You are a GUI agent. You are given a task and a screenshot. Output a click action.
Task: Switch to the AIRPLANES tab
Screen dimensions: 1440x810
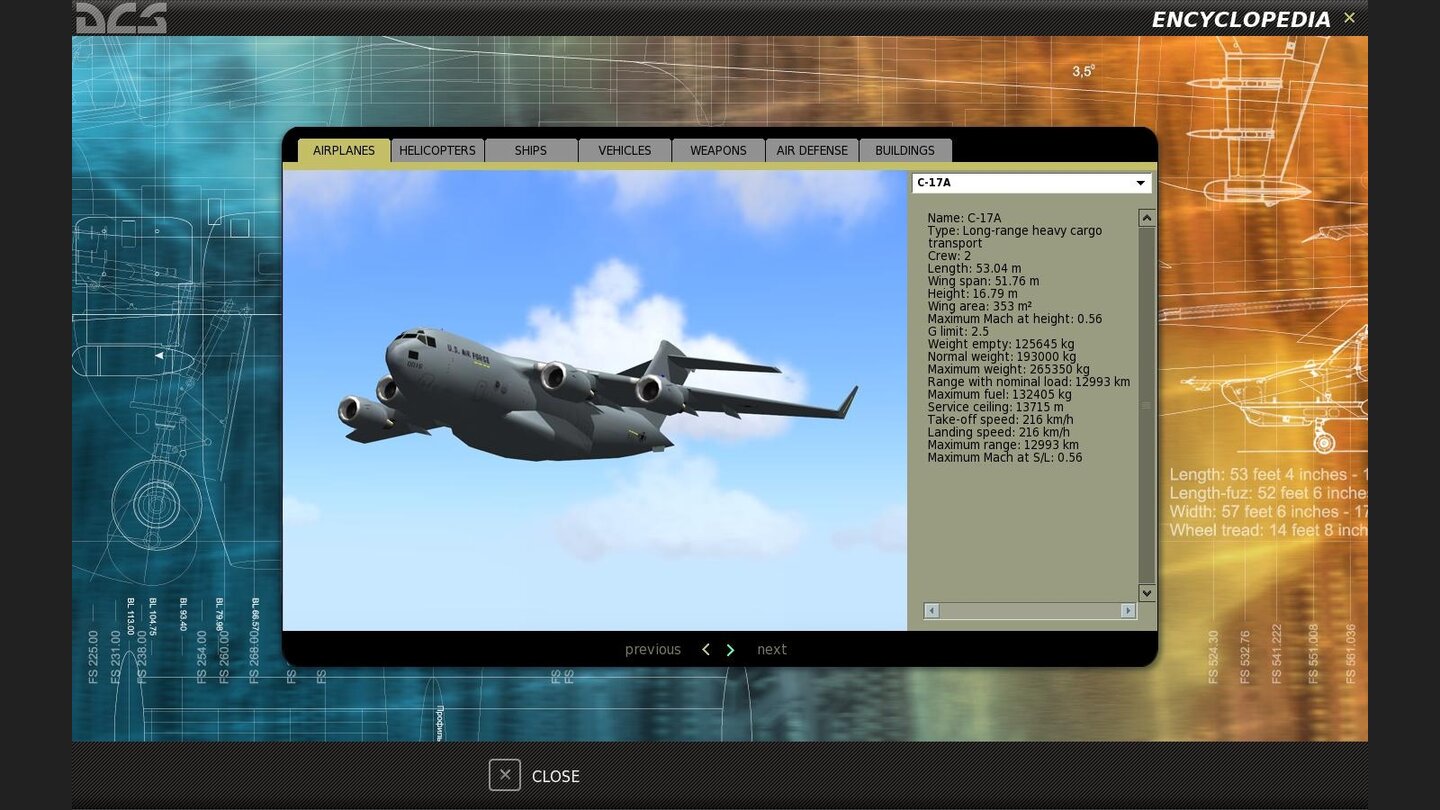(344, 150)
